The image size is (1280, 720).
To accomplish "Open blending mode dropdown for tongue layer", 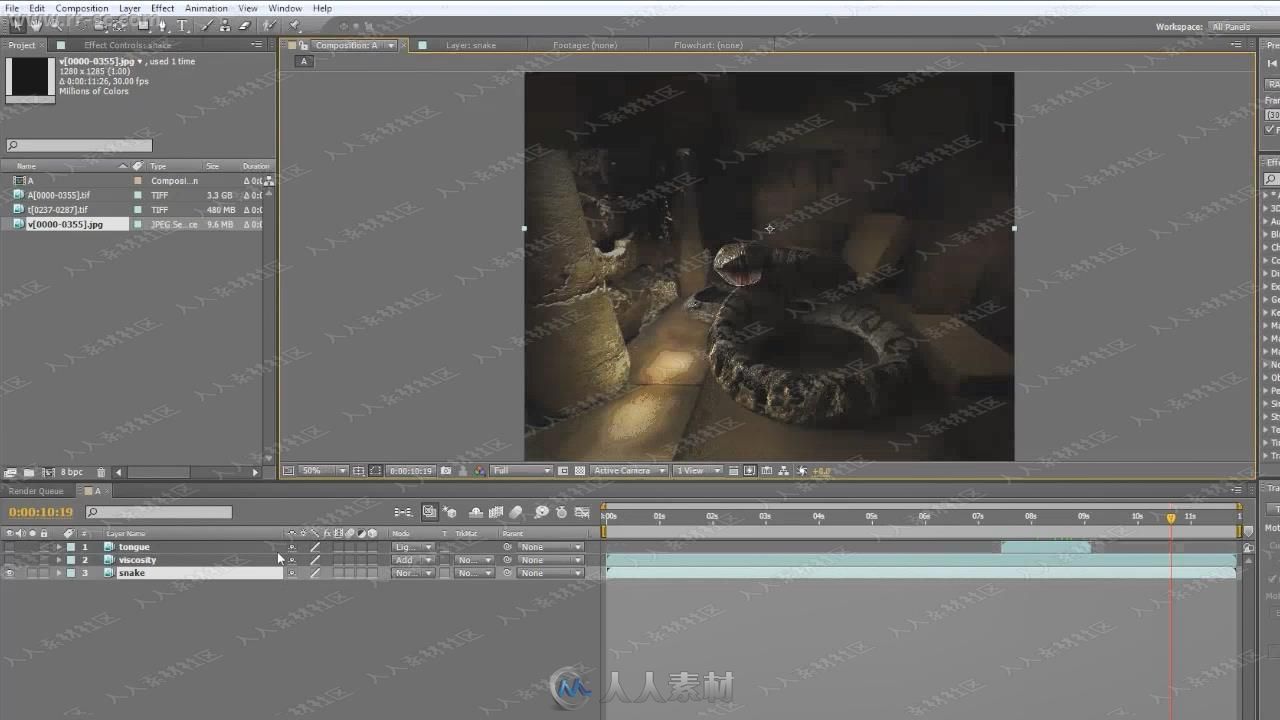I will coord(412,547).
